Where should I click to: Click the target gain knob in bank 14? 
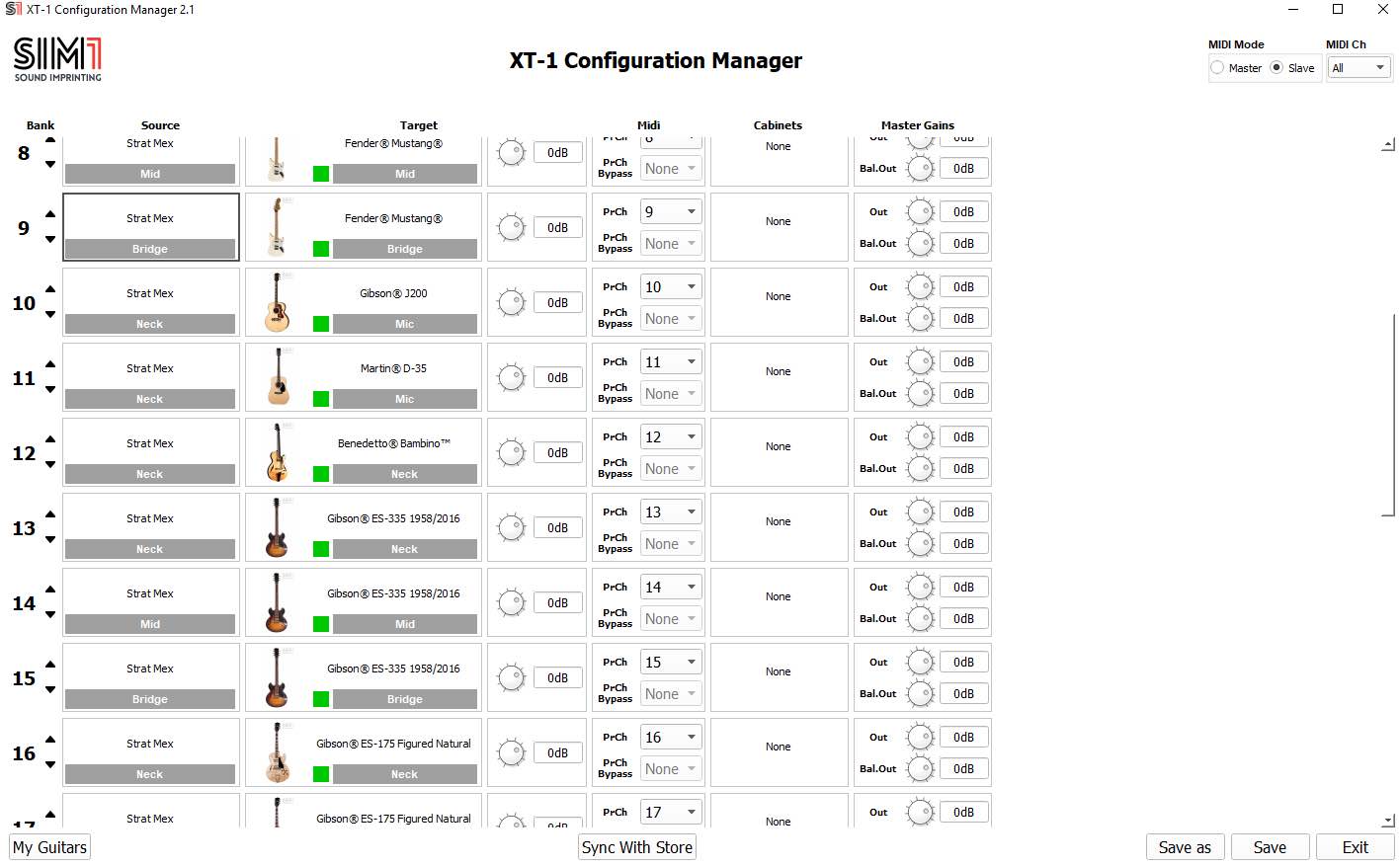click(x=512, y=603)
